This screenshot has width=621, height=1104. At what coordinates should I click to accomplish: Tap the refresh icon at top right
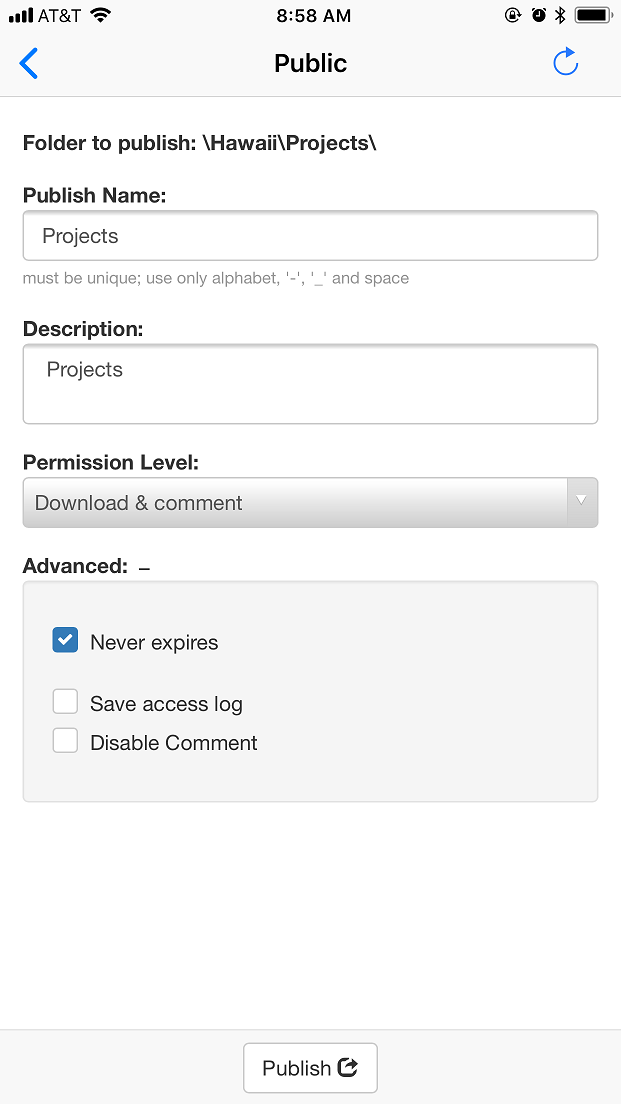coord(566,61)
